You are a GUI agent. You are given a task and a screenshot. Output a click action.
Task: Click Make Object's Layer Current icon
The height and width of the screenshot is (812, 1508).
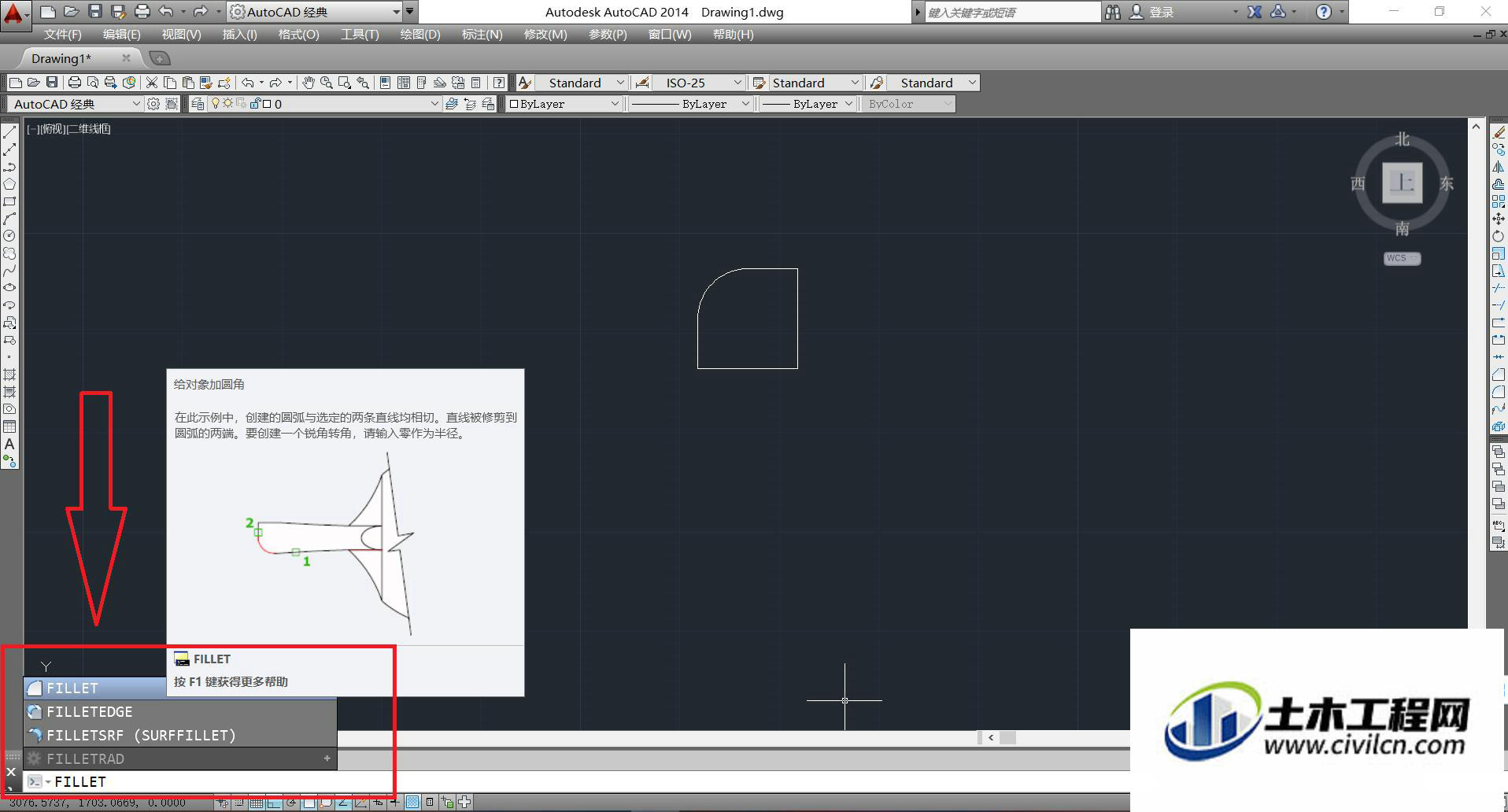pos(452,104)
